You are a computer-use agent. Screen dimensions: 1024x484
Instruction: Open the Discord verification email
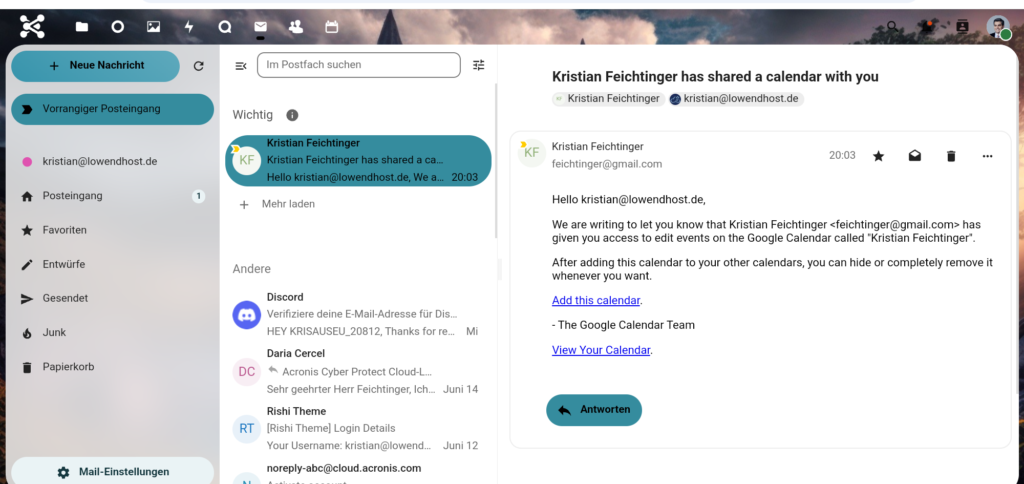[x=359, y=315]
